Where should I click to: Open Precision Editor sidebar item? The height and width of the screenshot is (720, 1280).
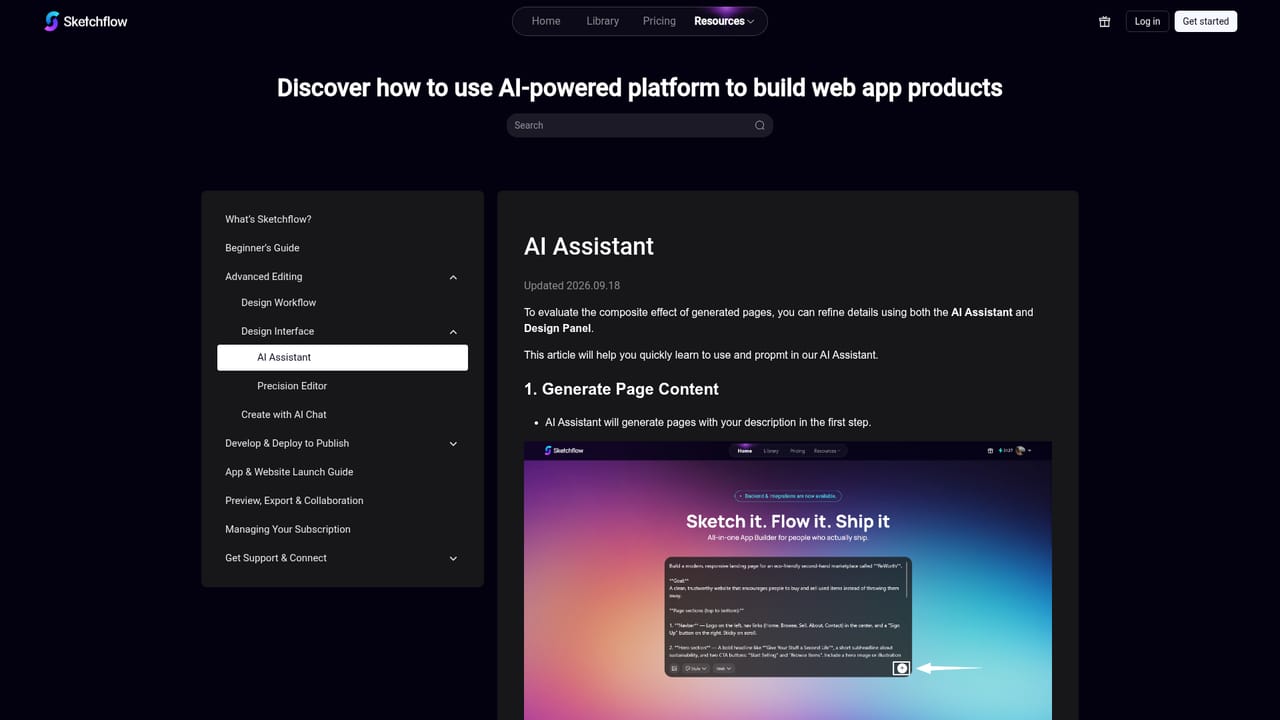[292, 386]
